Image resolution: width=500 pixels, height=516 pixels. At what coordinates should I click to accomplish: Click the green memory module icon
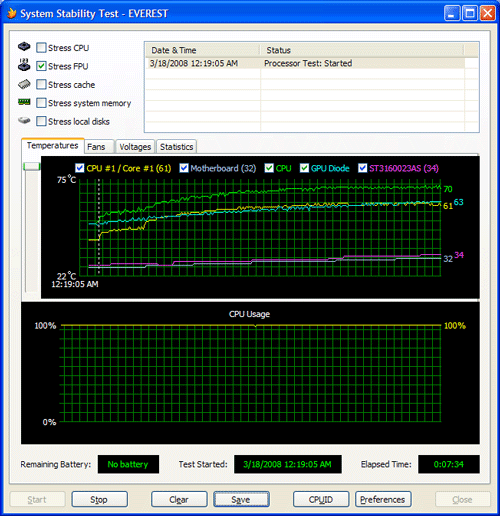tap(24, 102)
